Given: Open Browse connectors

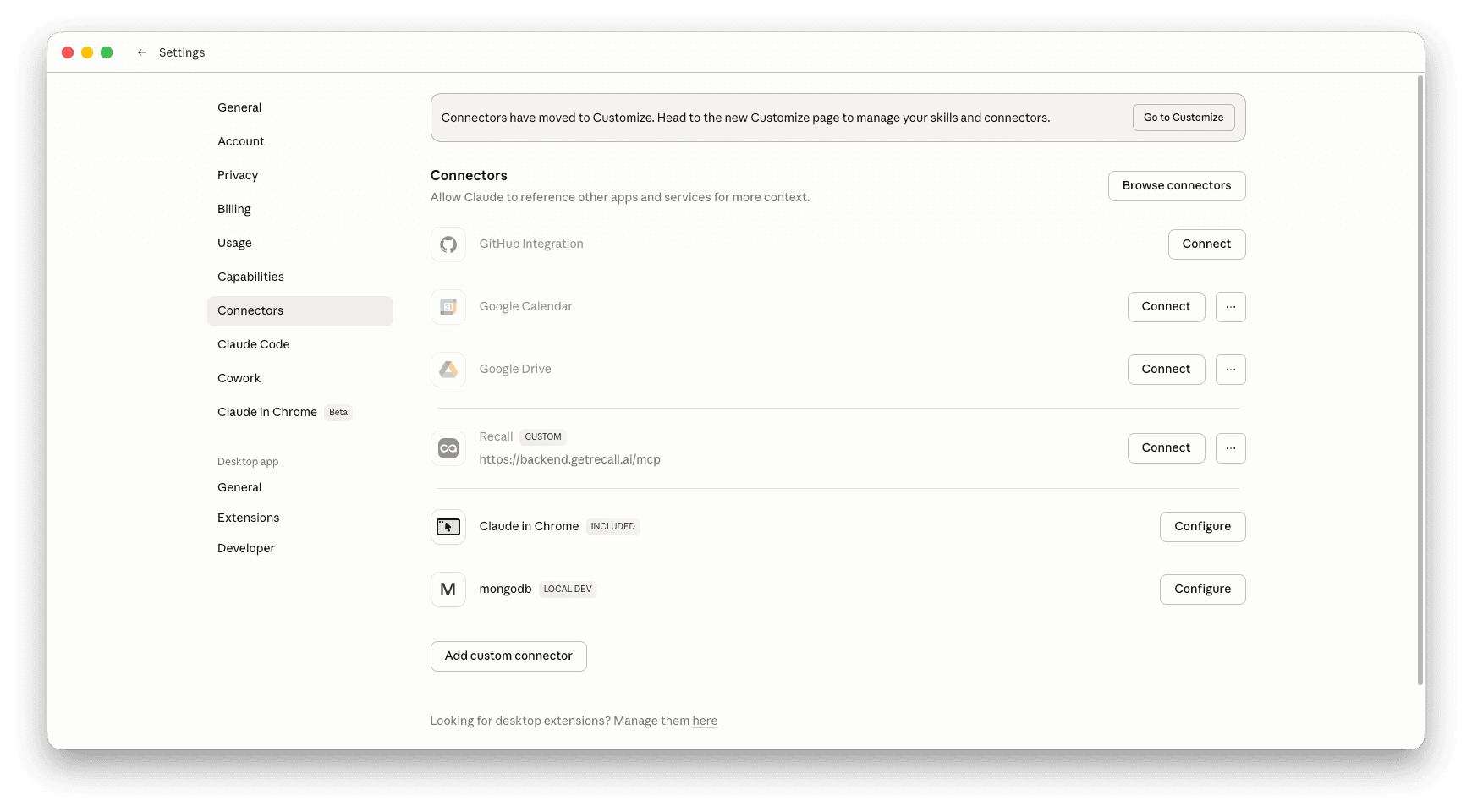Looking at the screenshot, I should coord(1176,185).
